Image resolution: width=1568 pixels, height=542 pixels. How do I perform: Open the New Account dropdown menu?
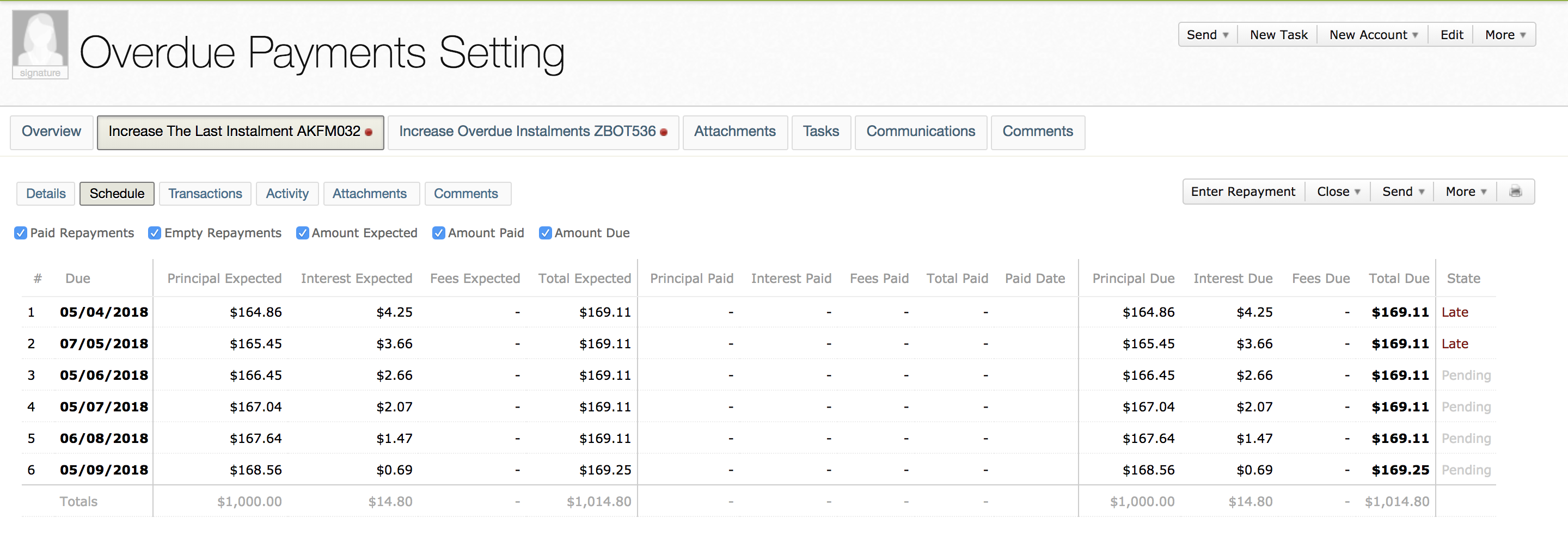coord(1373,35)
